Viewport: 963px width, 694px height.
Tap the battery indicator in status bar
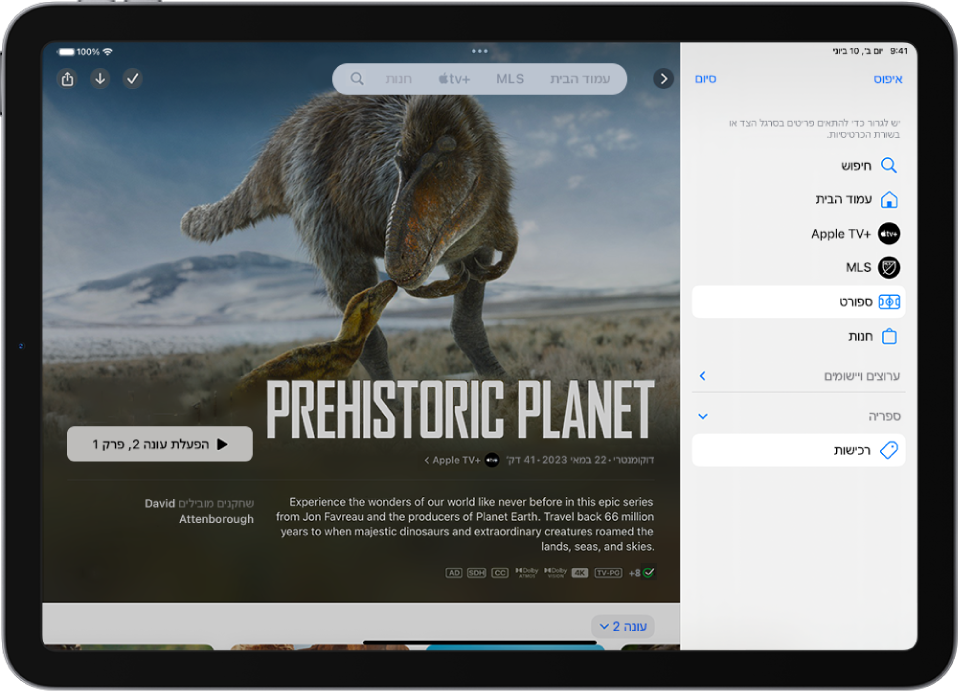(66, 52)
